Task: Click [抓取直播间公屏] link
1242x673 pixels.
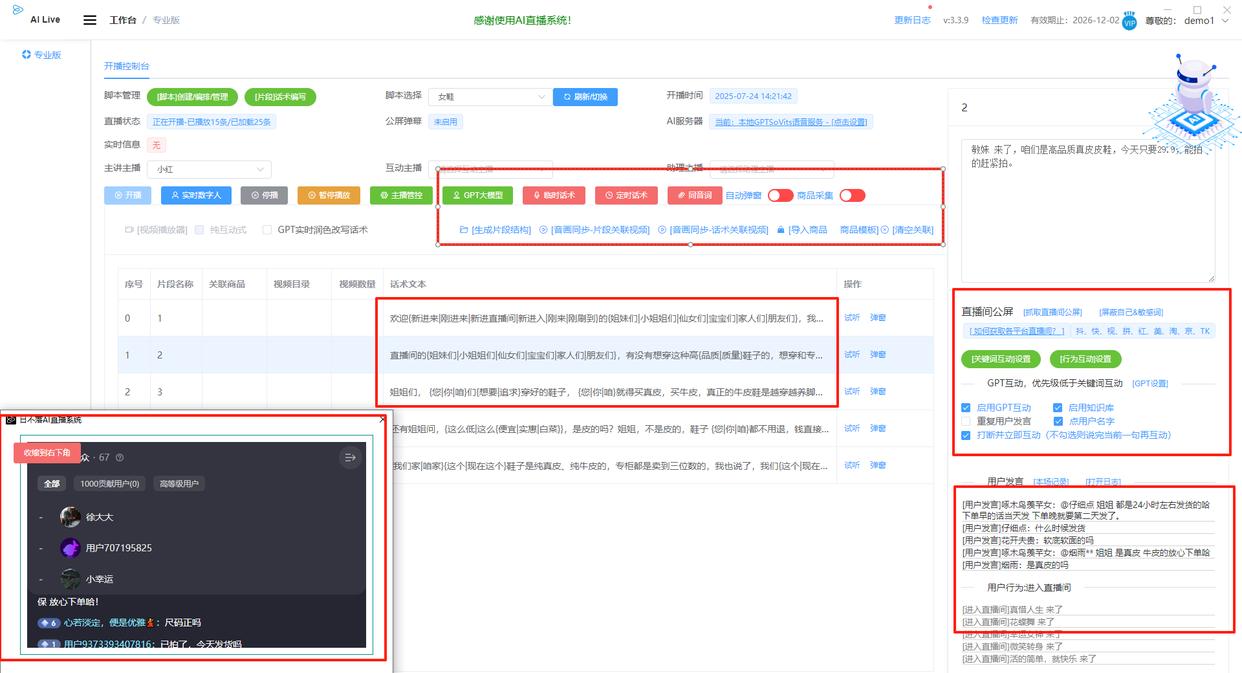Action: coord(1052,312)
